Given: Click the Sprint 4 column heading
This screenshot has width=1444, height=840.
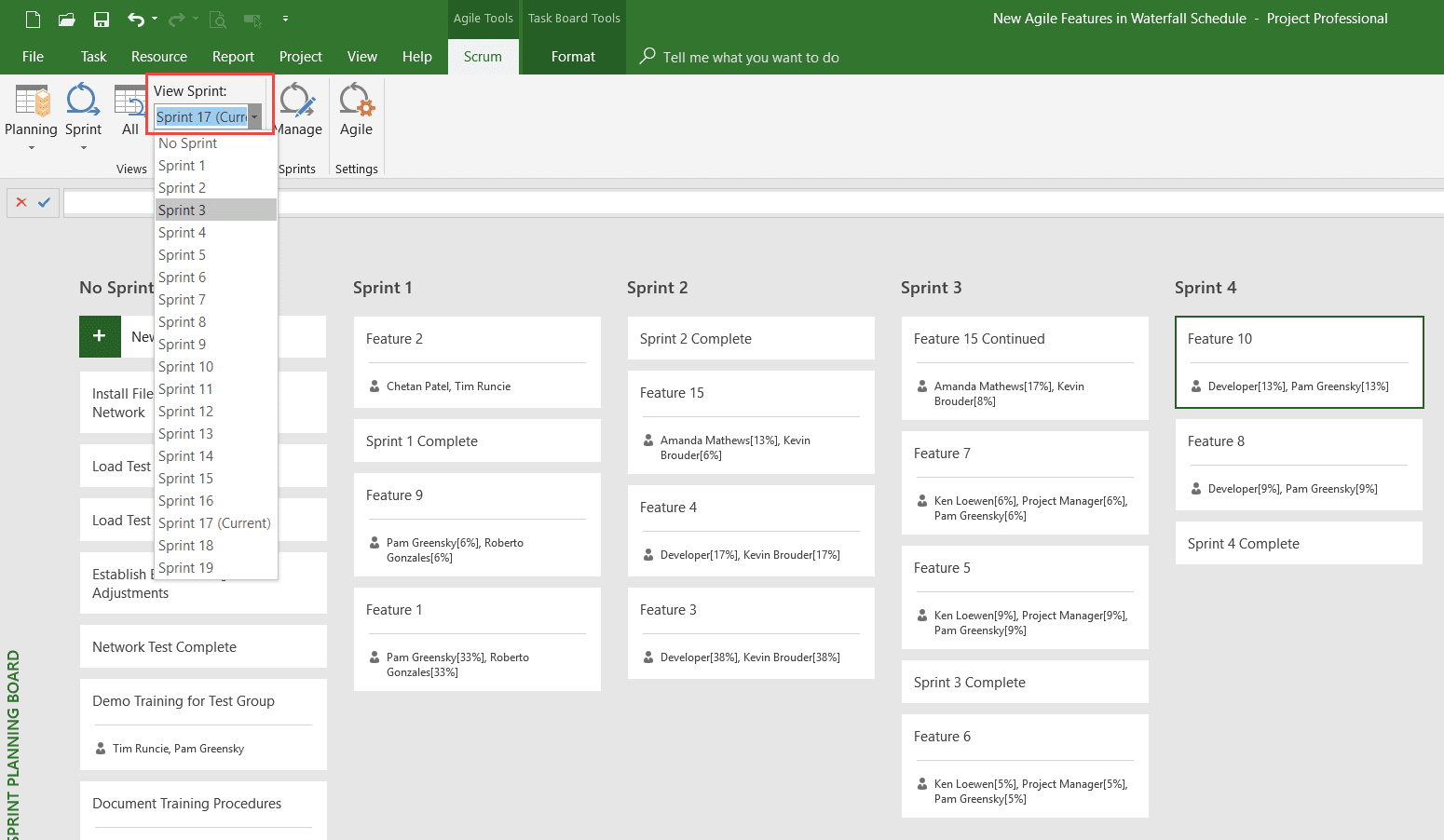Looking at the screenshot, I should pyautogui.click(x=1206, y=288).
